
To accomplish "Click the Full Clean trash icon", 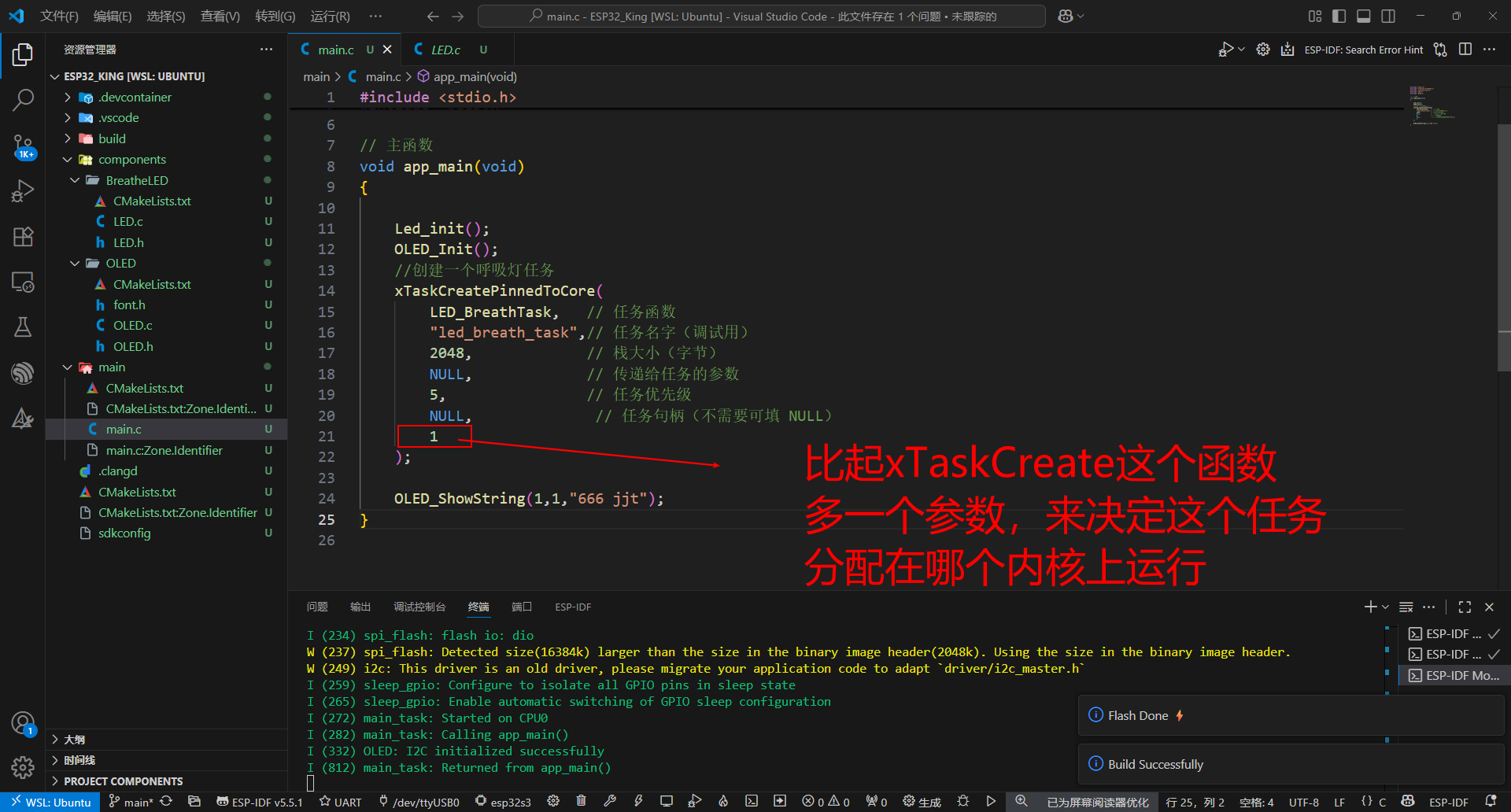I will coord(581,801).
